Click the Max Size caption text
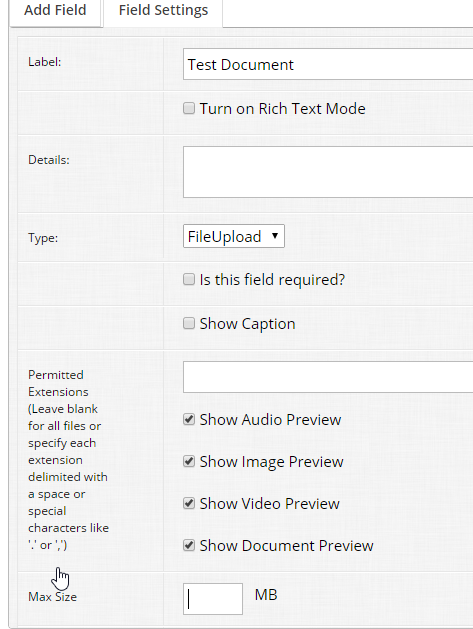 coord(53,597)
